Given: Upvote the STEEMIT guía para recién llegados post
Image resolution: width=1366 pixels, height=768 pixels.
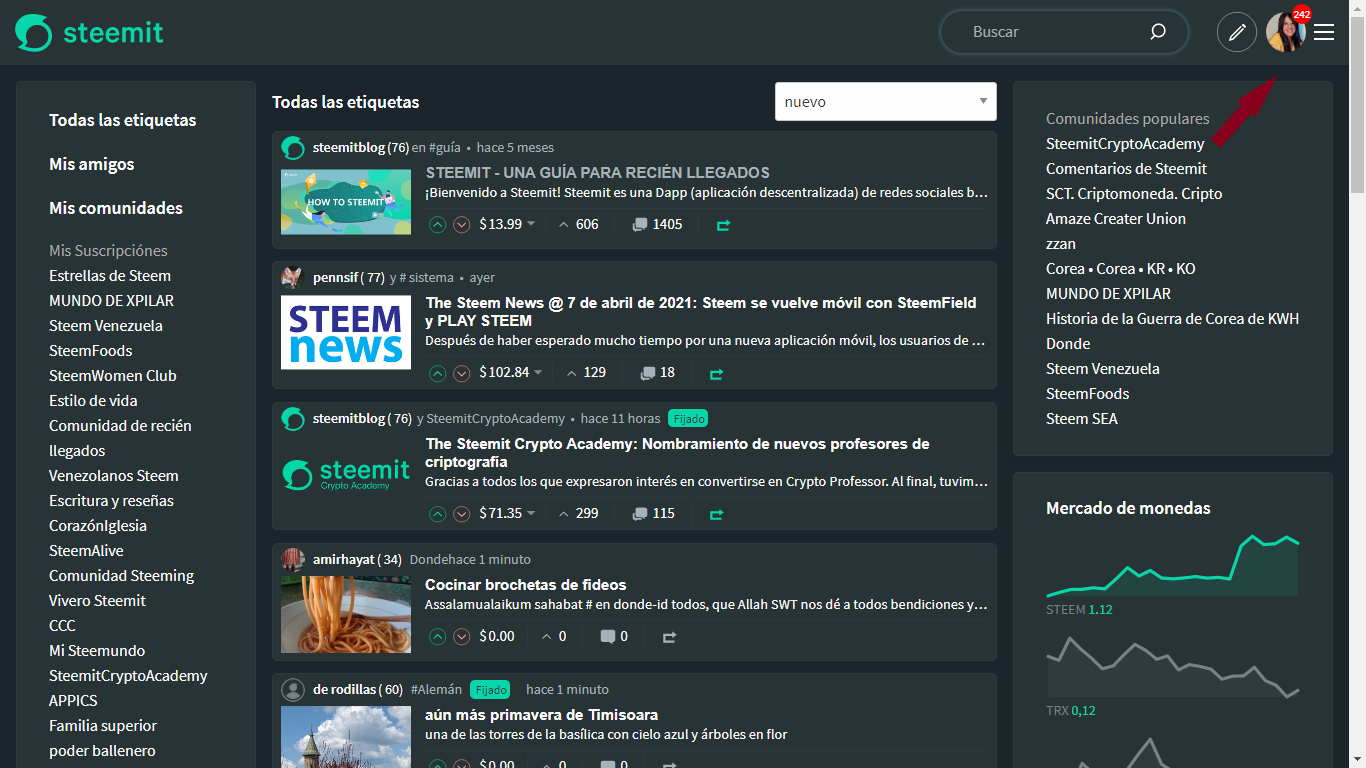Looking at the screenshot, I should tap(437, 225).
